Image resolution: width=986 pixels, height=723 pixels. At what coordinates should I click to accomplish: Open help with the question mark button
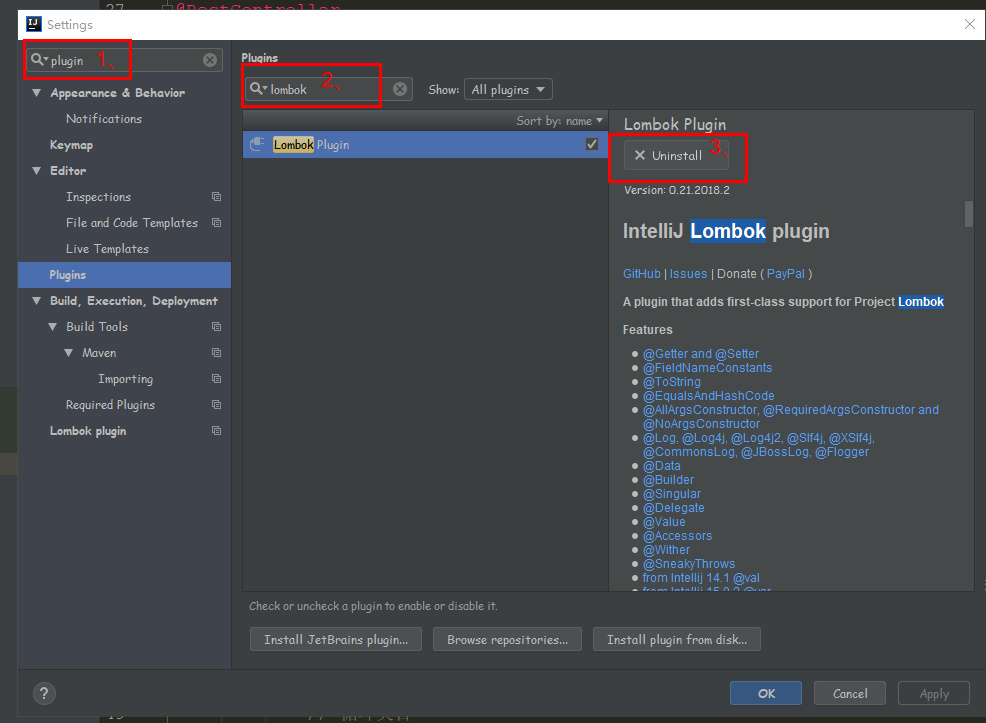pyautogui.click(x=44, y=693)
